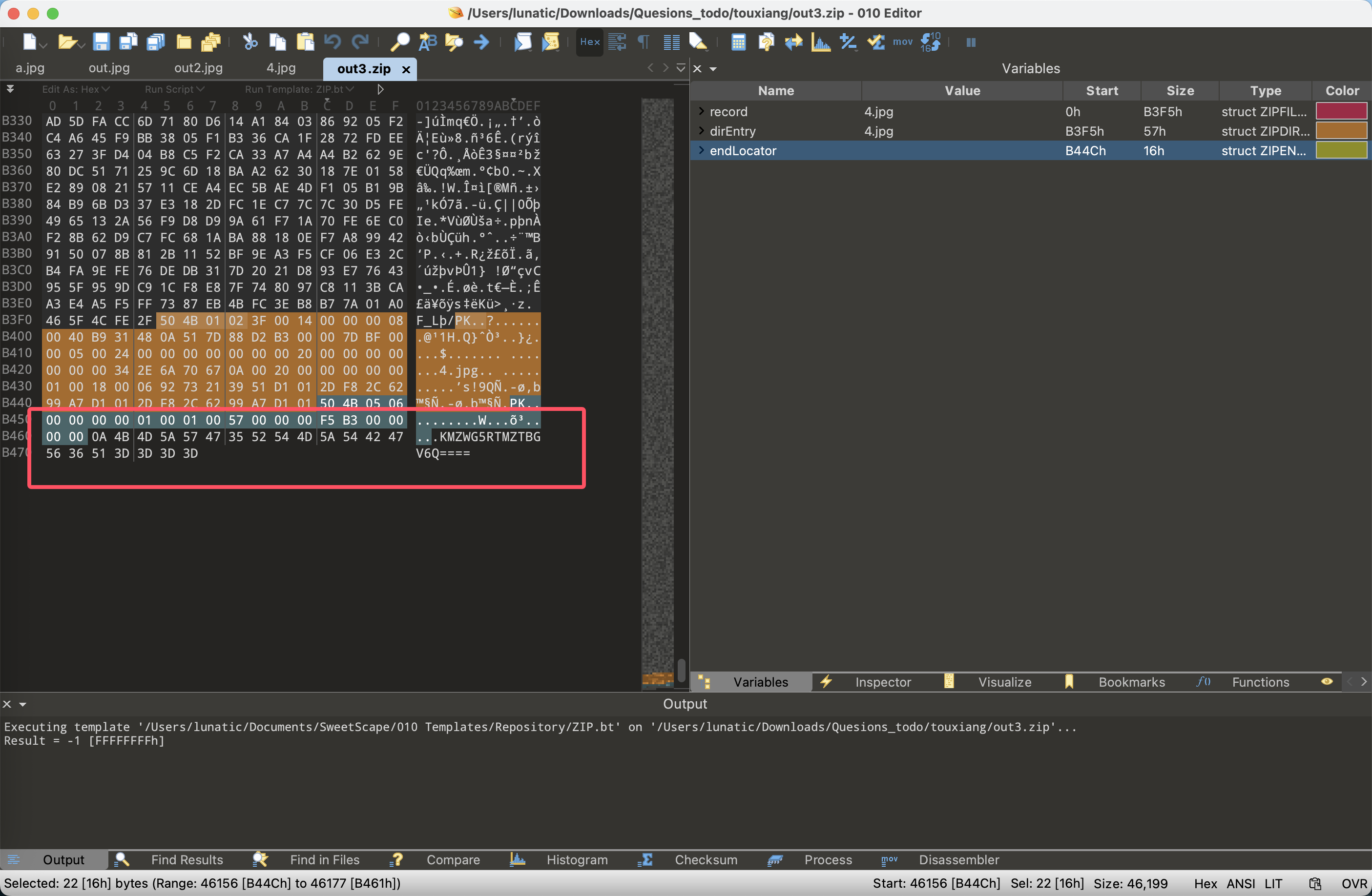Close the out3.zip tab
Viewport: 1372px width, 896px height.
pos(406,69)
